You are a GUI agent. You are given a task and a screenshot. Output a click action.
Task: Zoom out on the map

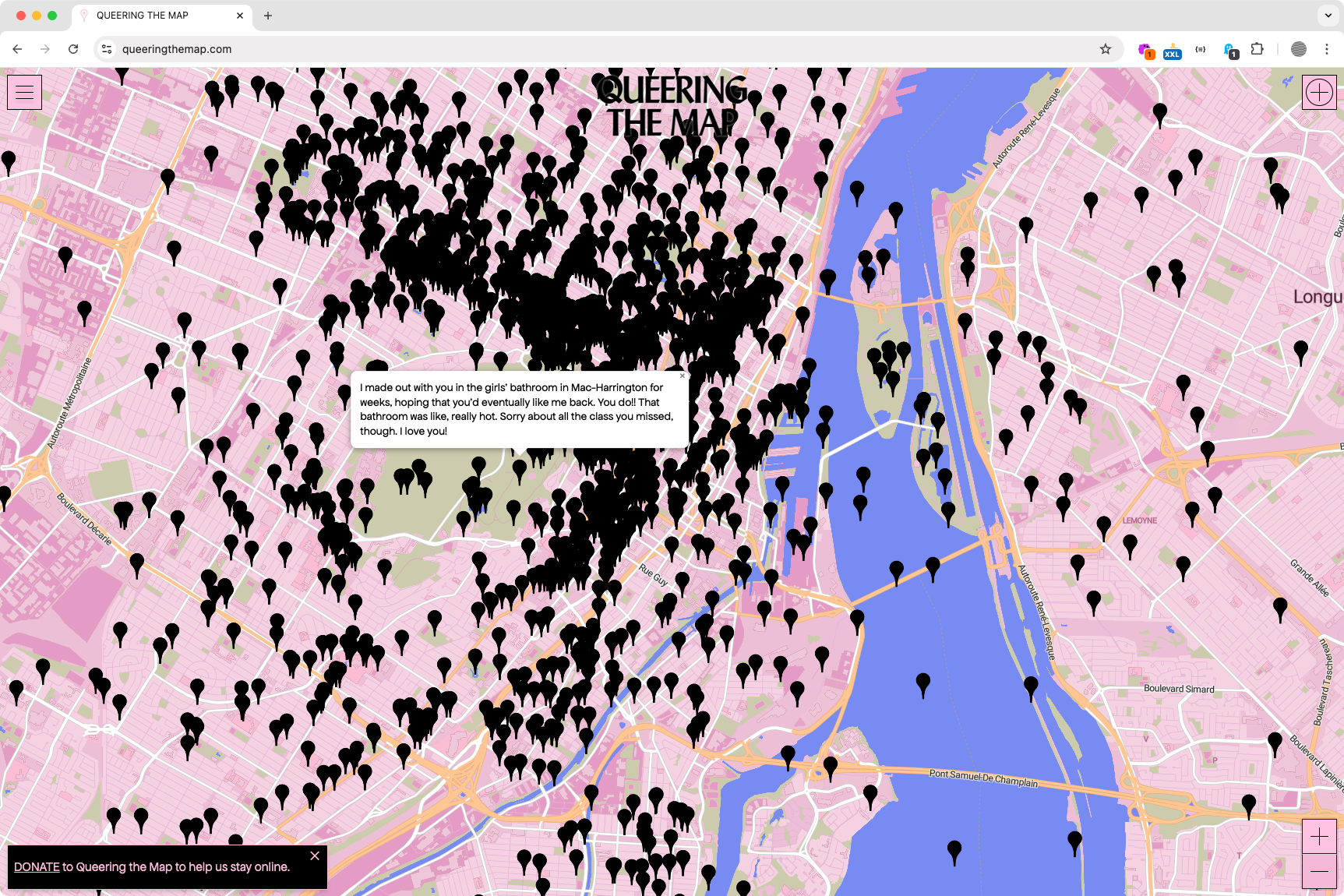click(1319, 871)
